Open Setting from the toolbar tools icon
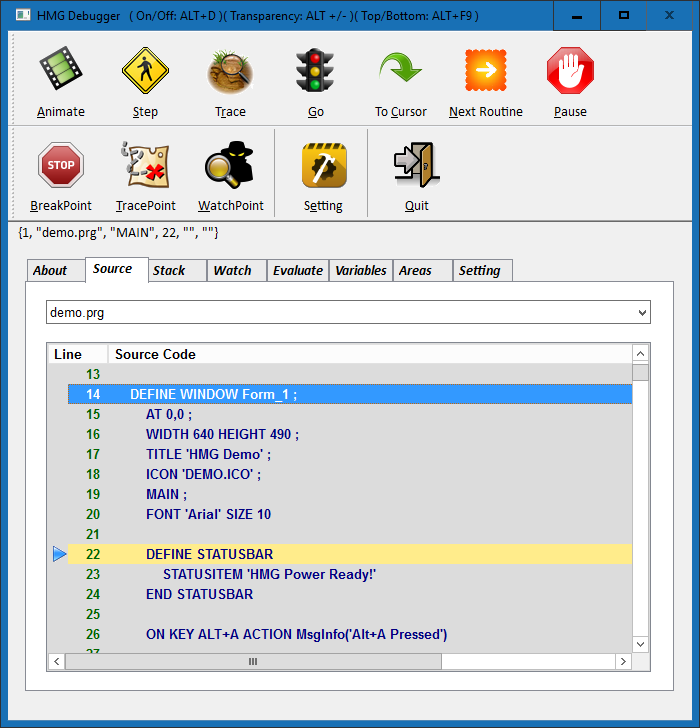This screenshot has width=700, height=728. 323,166
